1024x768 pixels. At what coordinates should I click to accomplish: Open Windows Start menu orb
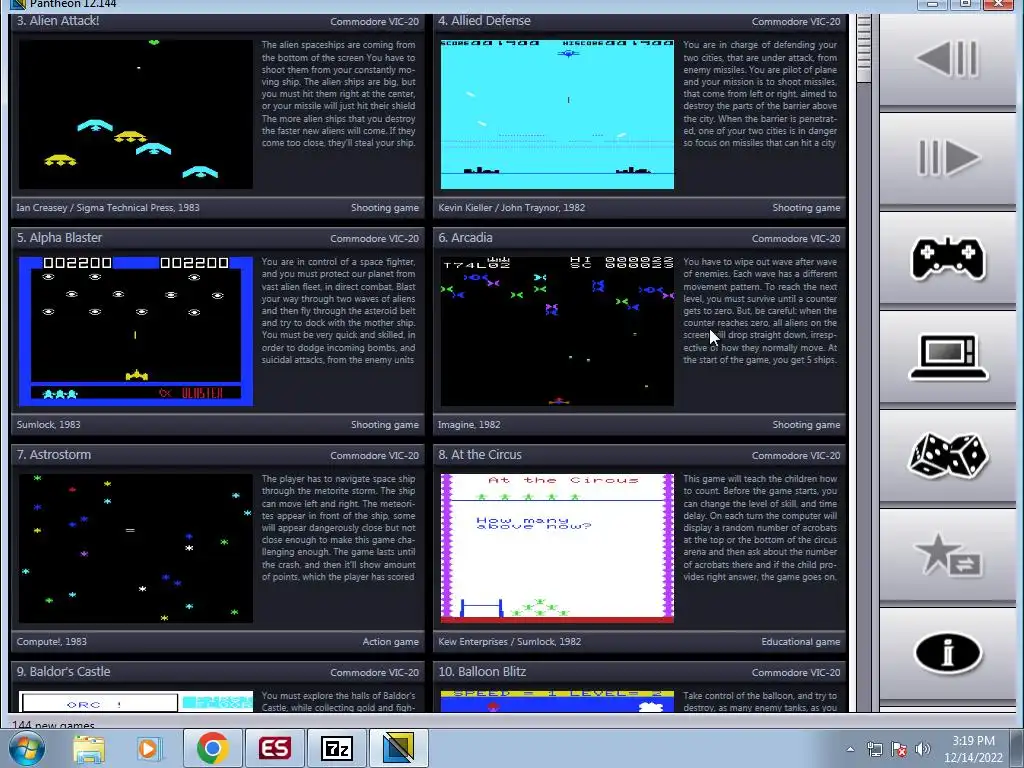tap(27, 748)
